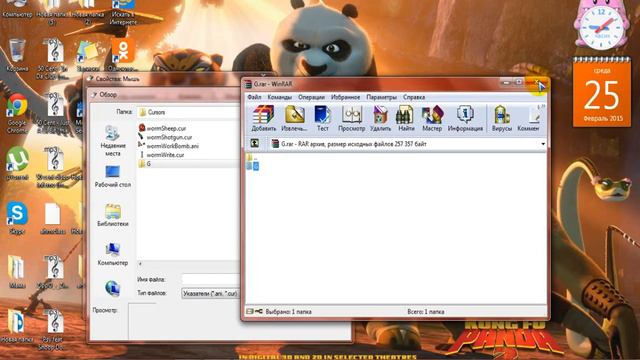Go up one folder level in WinRAR
This screenshot has height=360, width=640.
254,143
